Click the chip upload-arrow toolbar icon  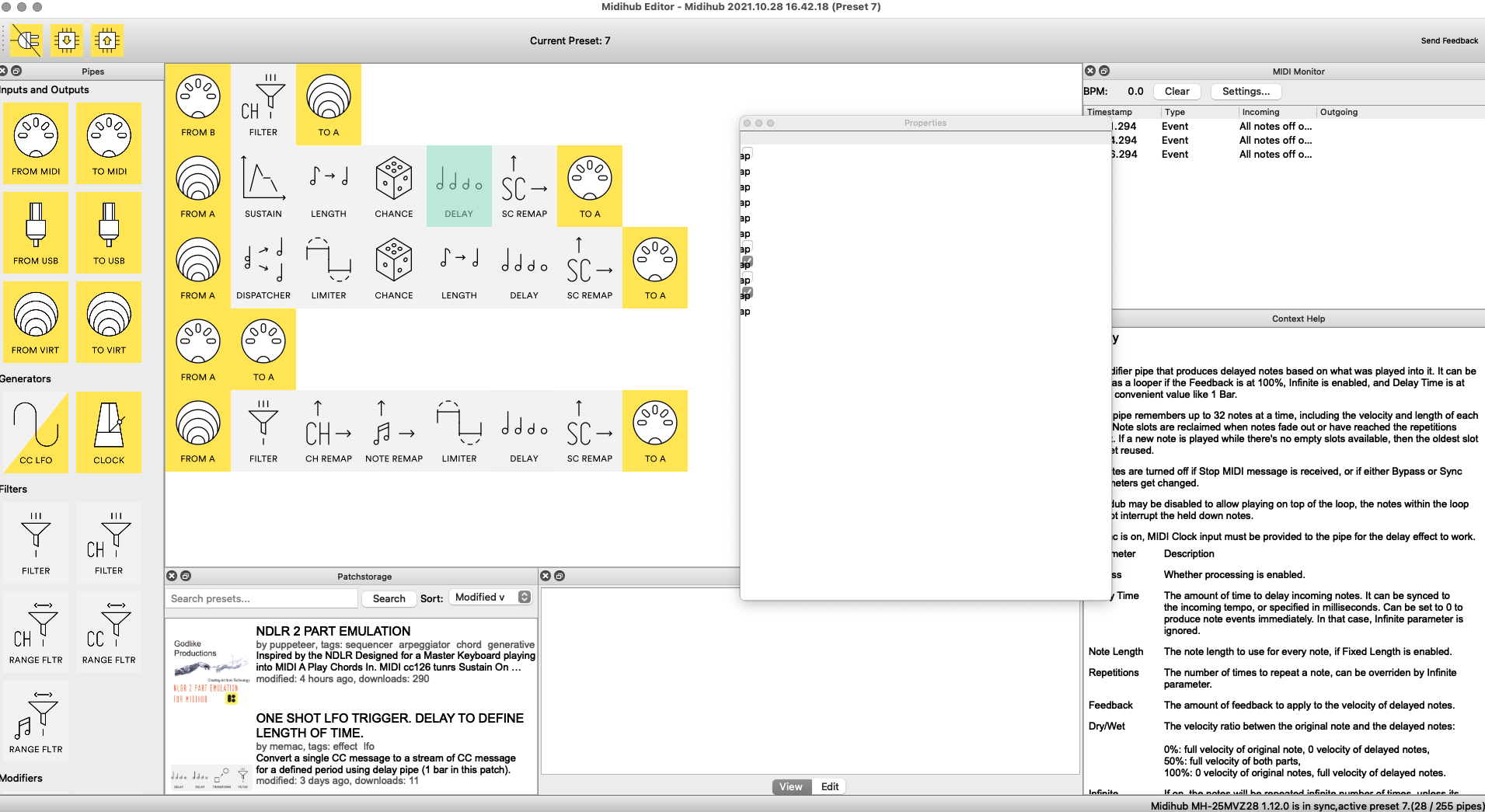coord(107,40)
